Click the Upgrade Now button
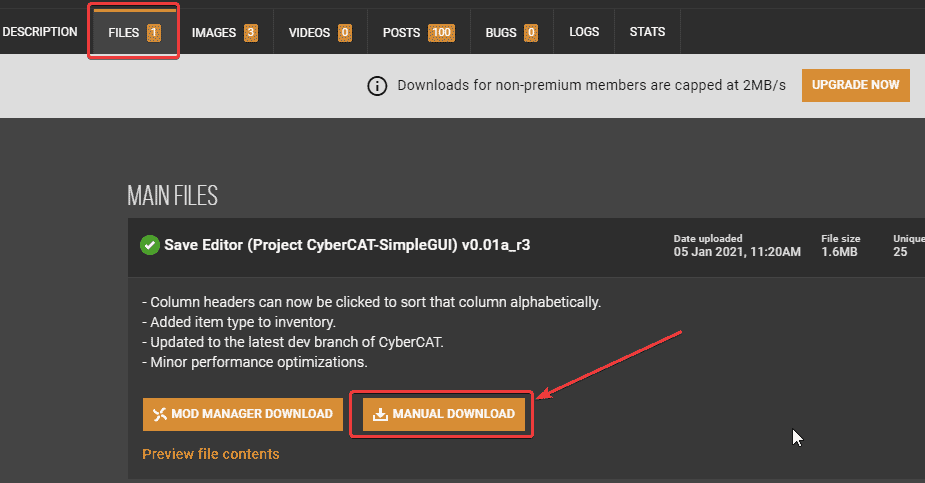The image size is (925, 483). (855, 85)
